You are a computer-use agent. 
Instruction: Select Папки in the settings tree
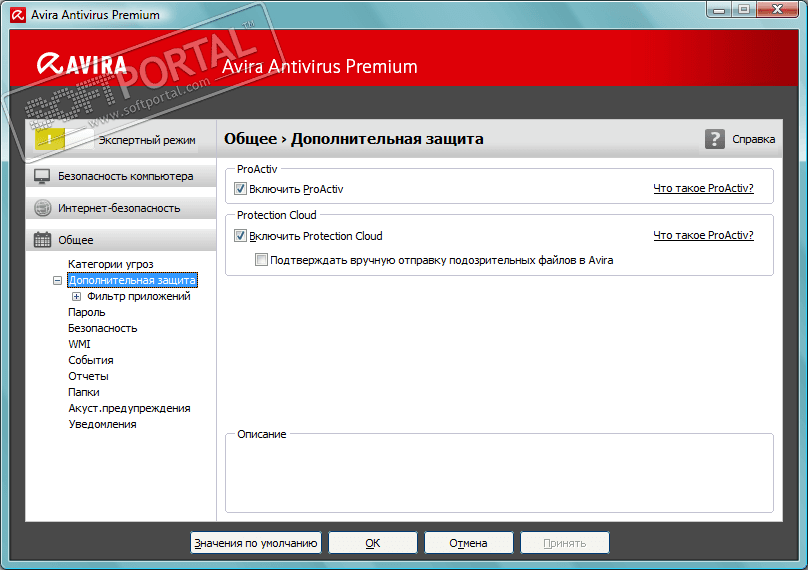point(83,392)
